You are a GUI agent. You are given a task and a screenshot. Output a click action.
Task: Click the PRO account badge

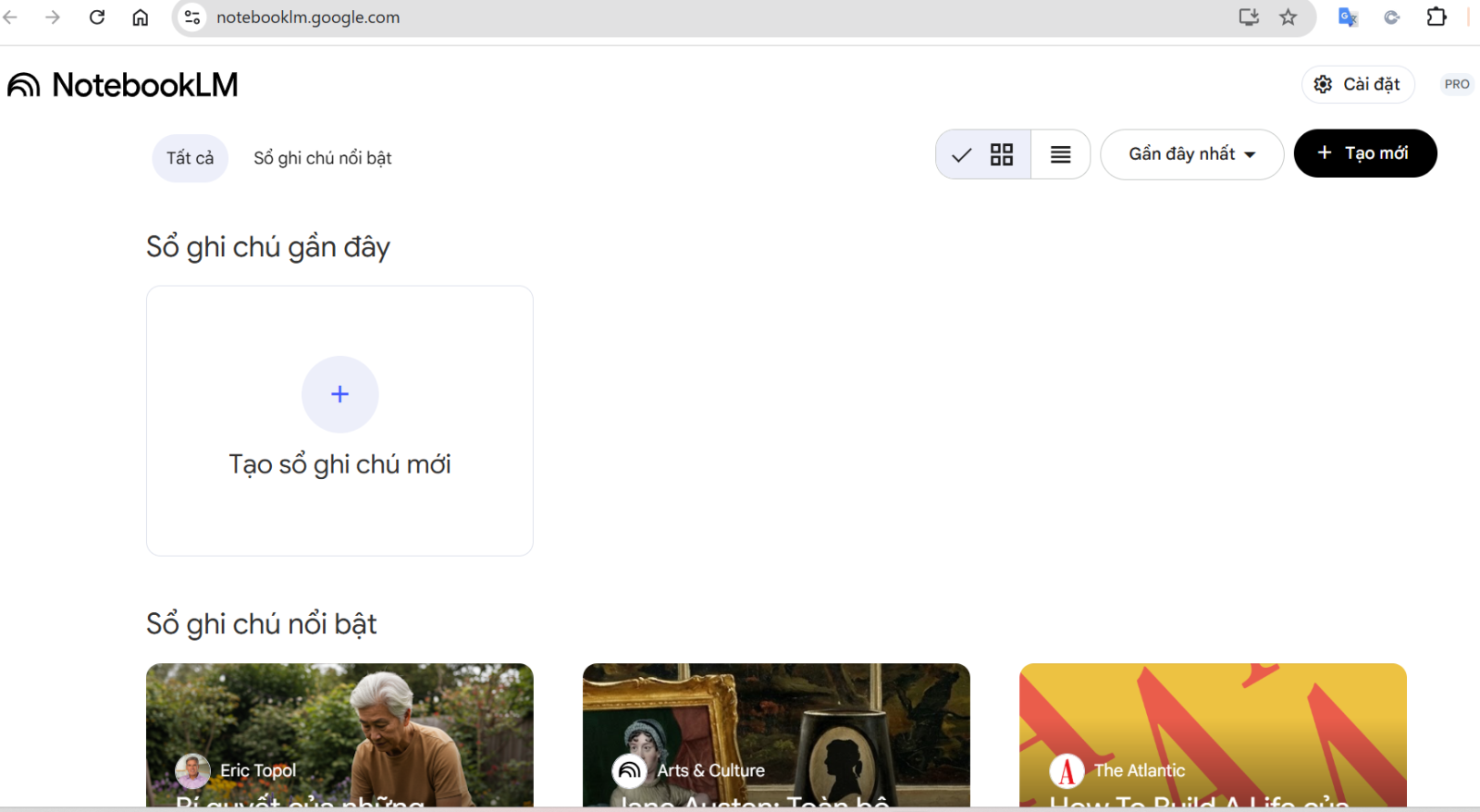pyautogui.click(x=1456, y=85)
